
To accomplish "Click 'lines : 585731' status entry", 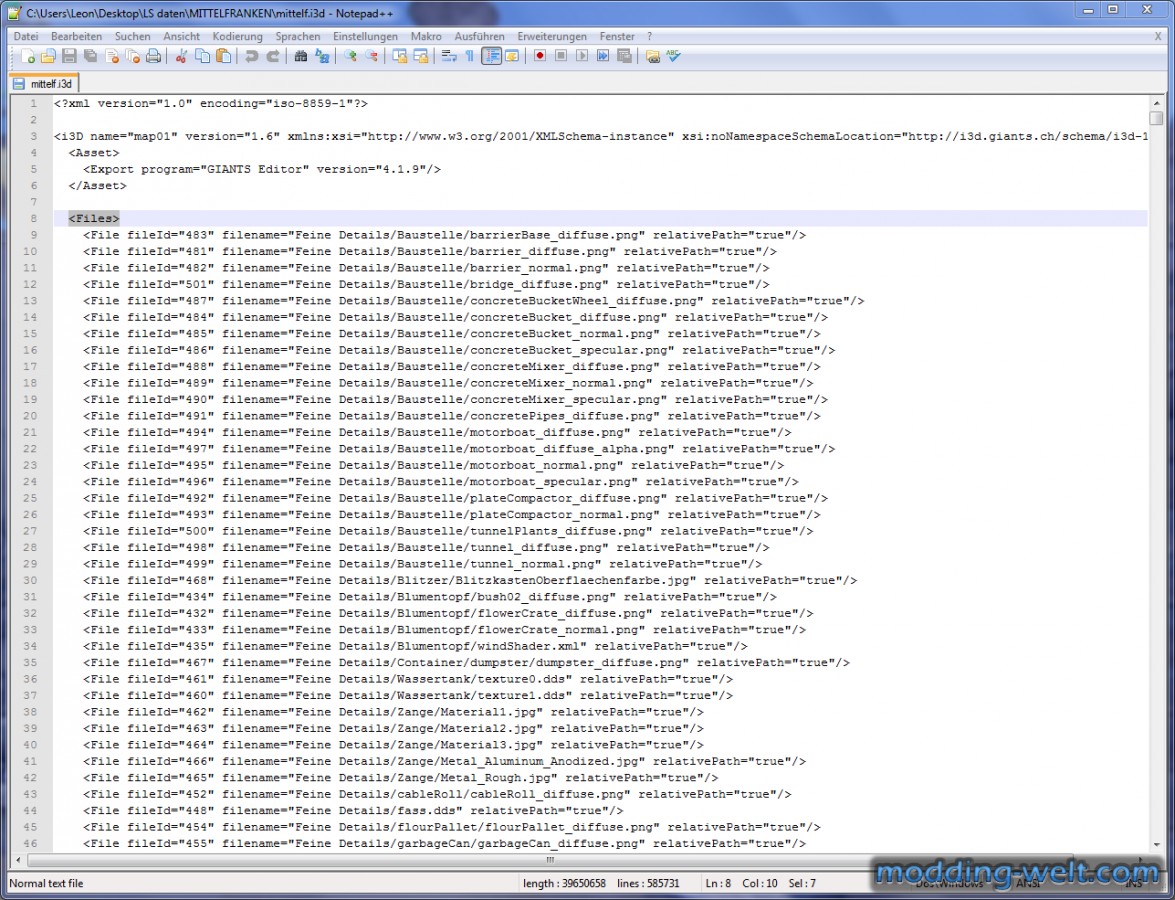I will 648,884.
